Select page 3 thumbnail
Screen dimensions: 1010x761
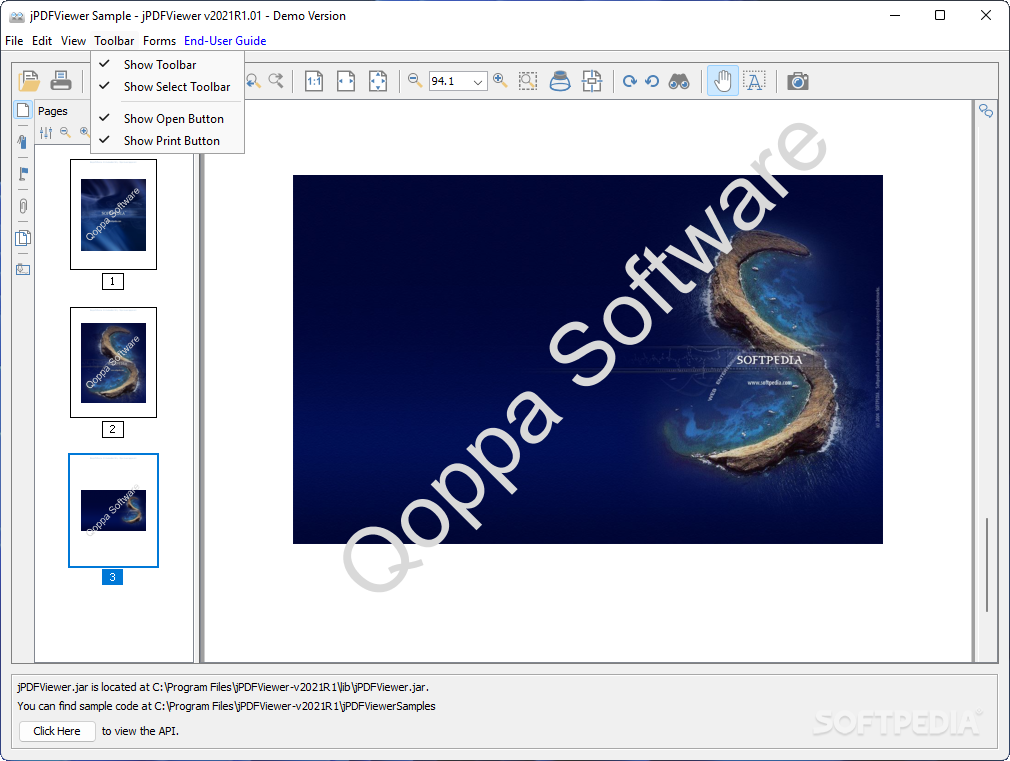[113, 510]
